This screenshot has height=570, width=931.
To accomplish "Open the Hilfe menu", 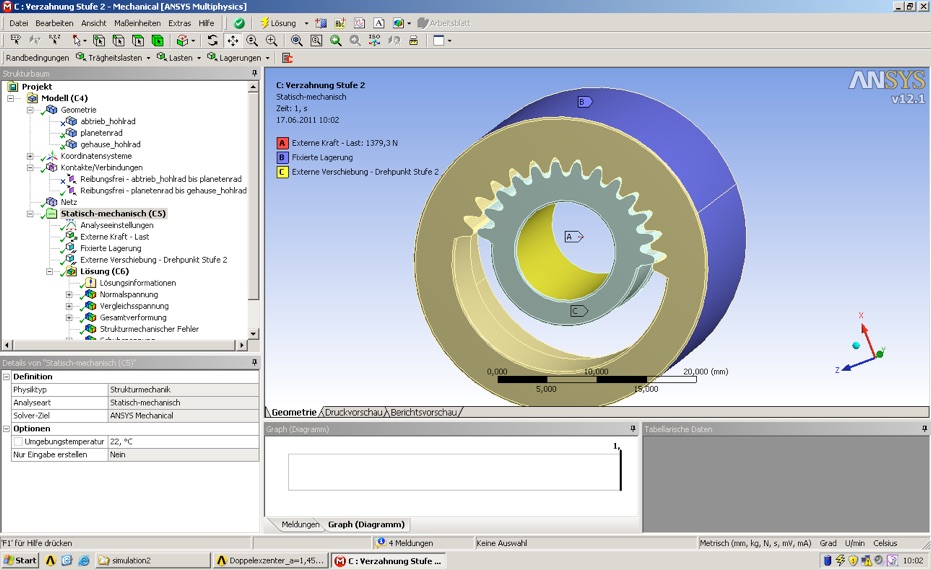I will pyautogui.click(x=206, y=23).
